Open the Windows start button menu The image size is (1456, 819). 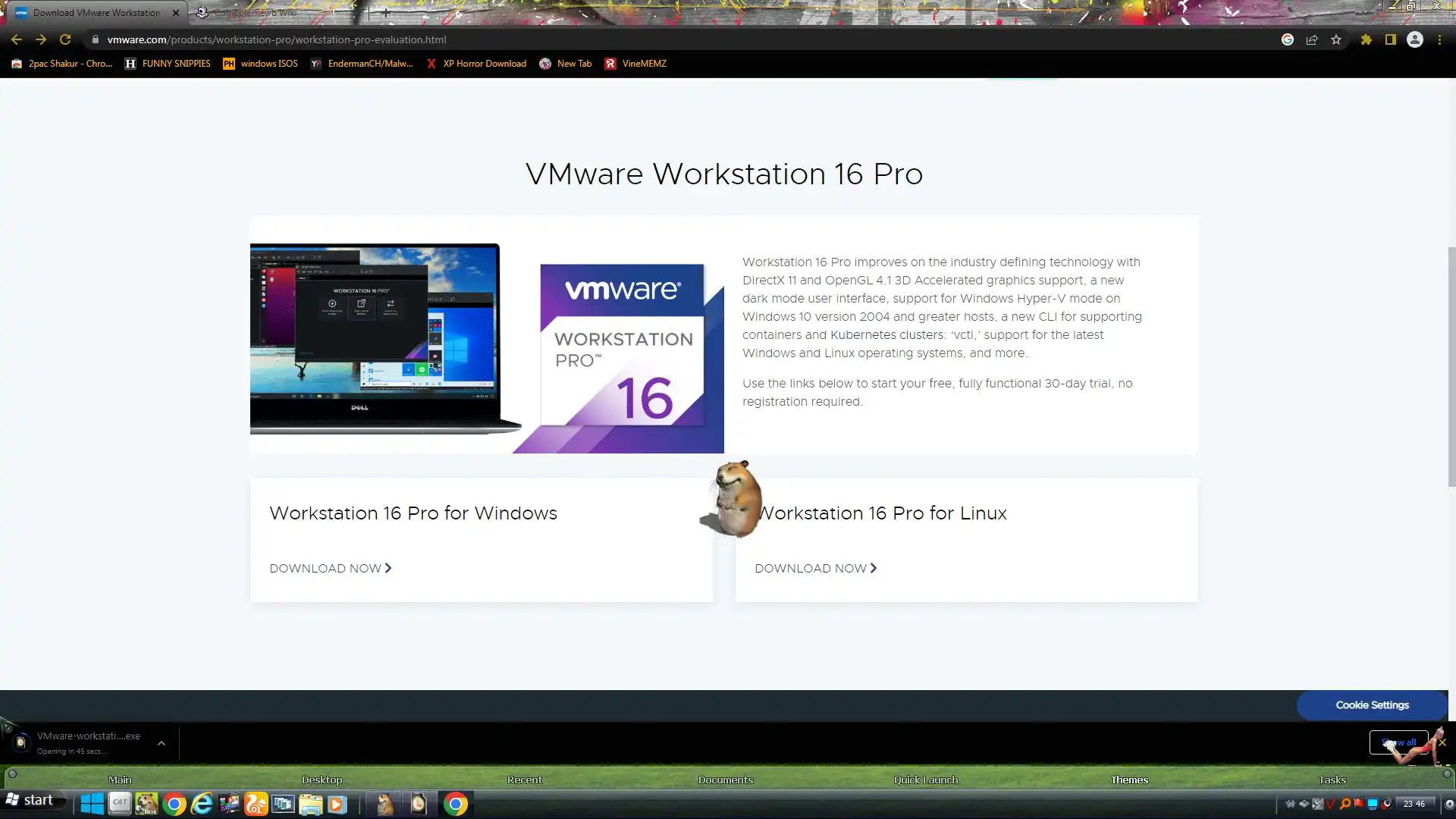(x=30, y=800)
